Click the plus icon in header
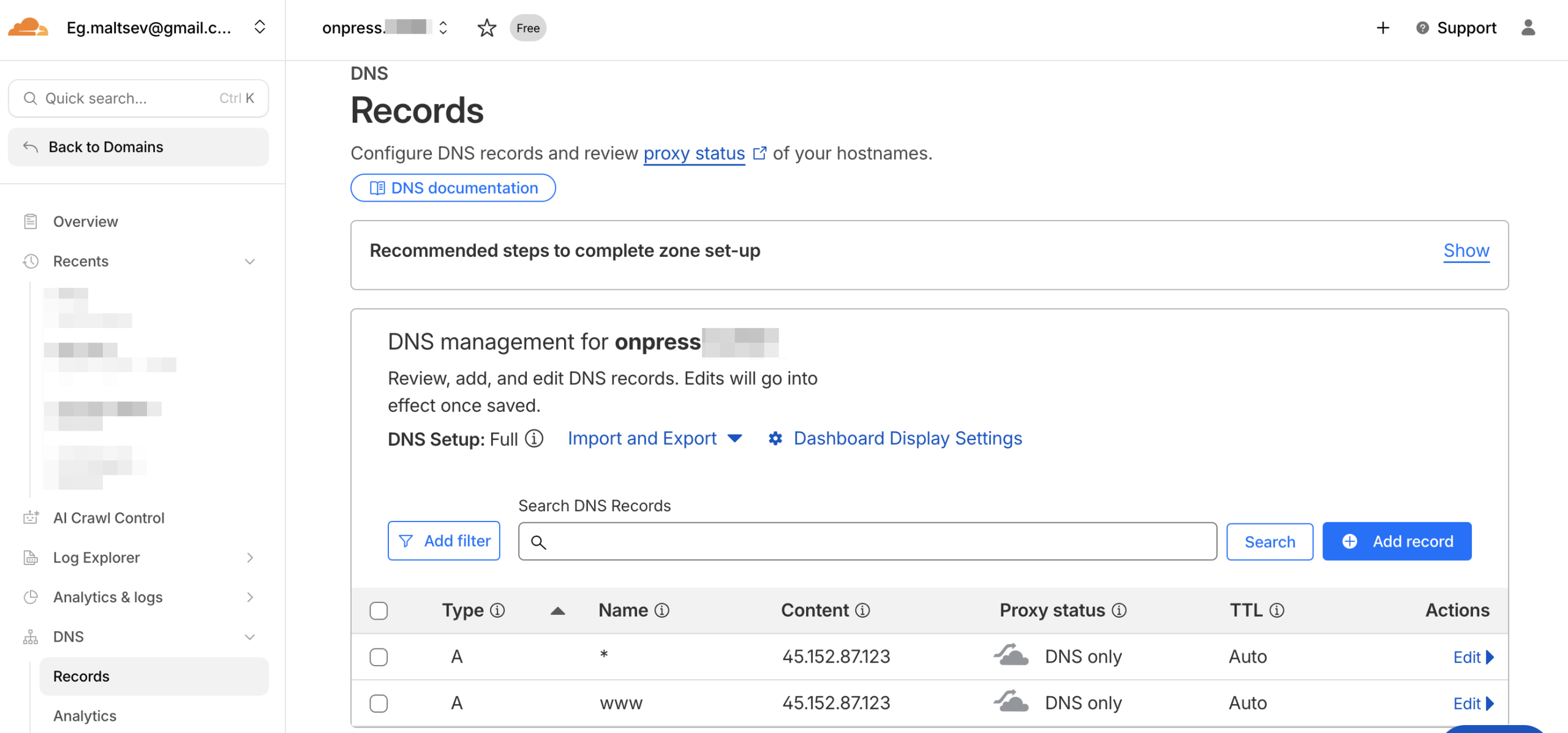This screenshot has height=733, width=1568. click(1383, 28)
